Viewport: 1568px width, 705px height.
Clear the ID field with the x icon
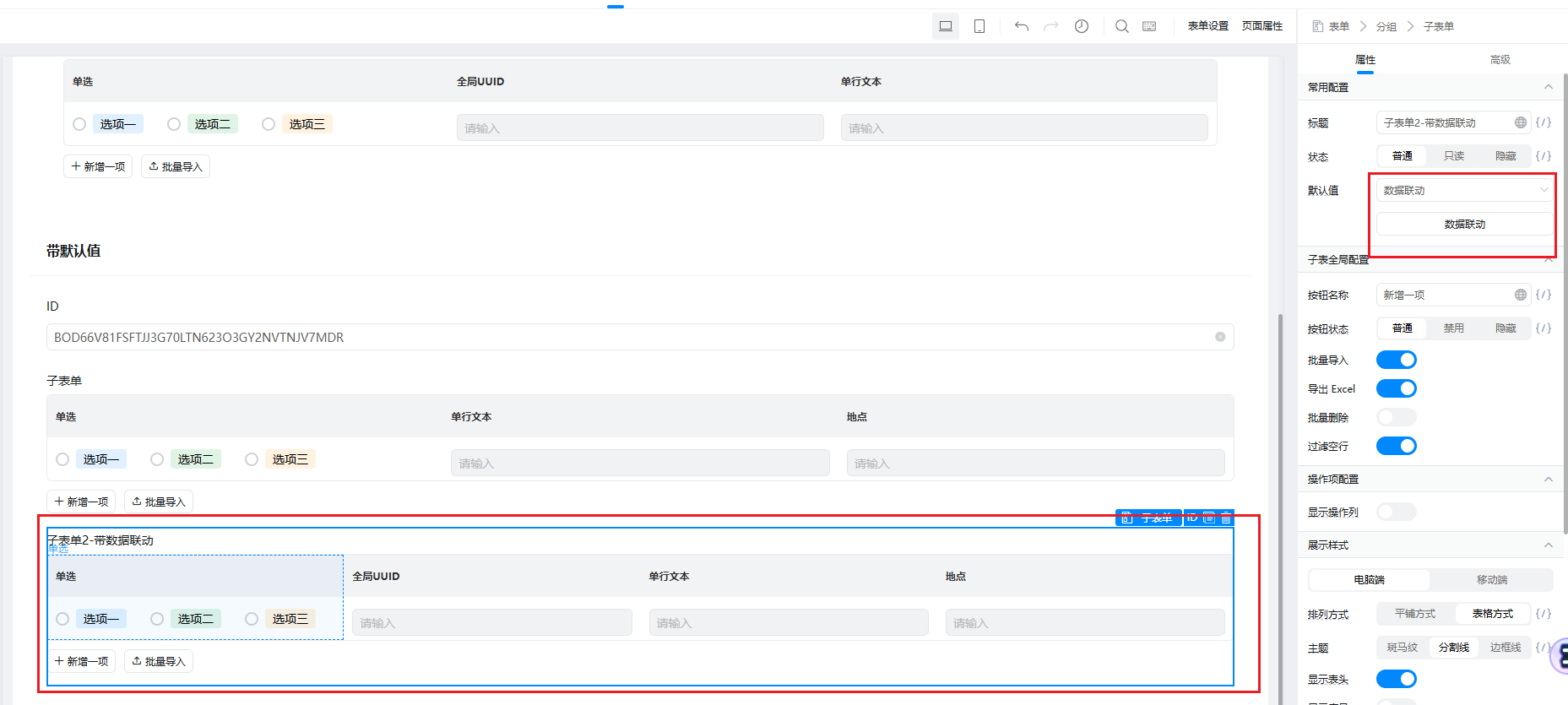[x=1220, y=337]
